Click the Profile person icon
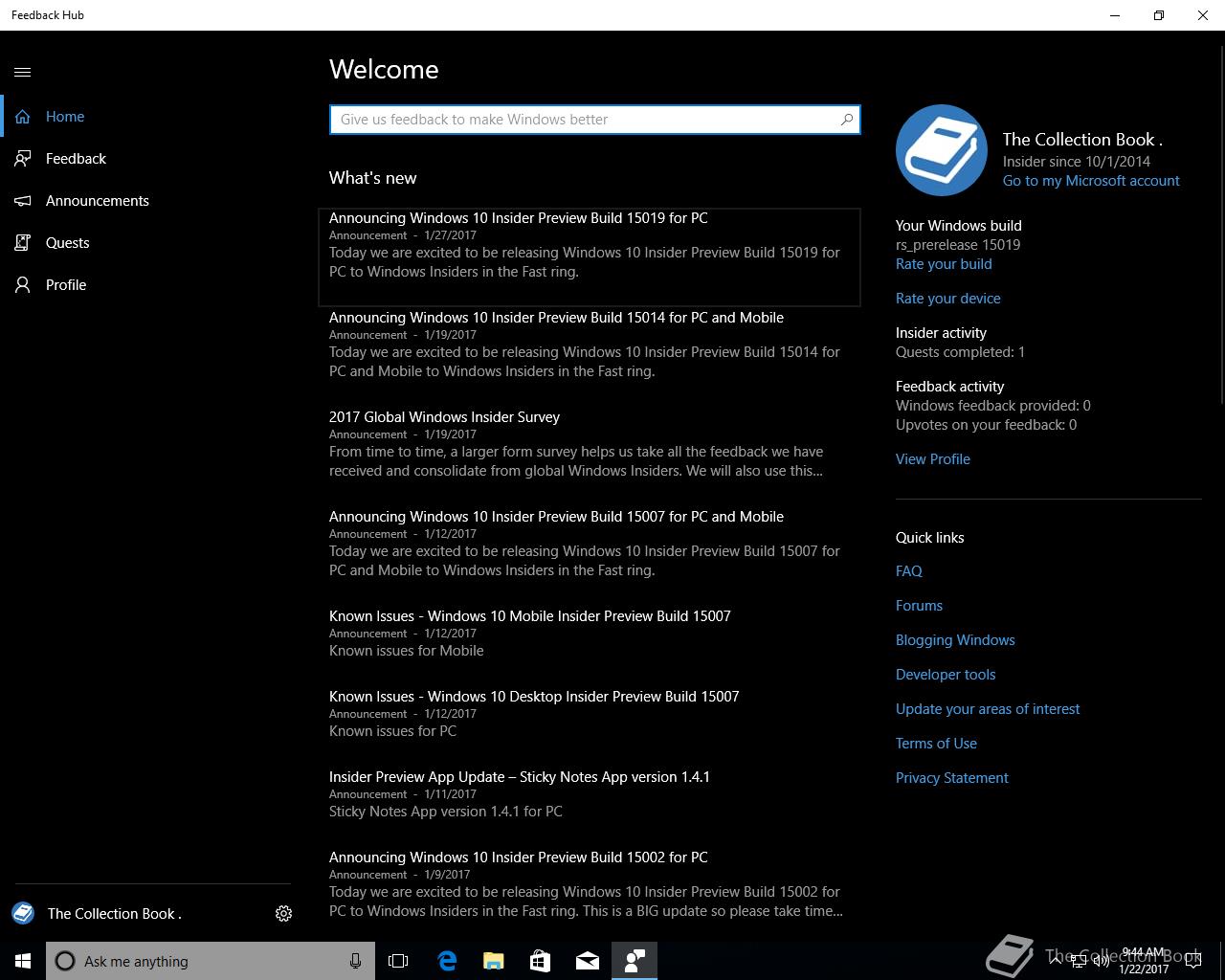1225x980 pixels. point(23,285)
